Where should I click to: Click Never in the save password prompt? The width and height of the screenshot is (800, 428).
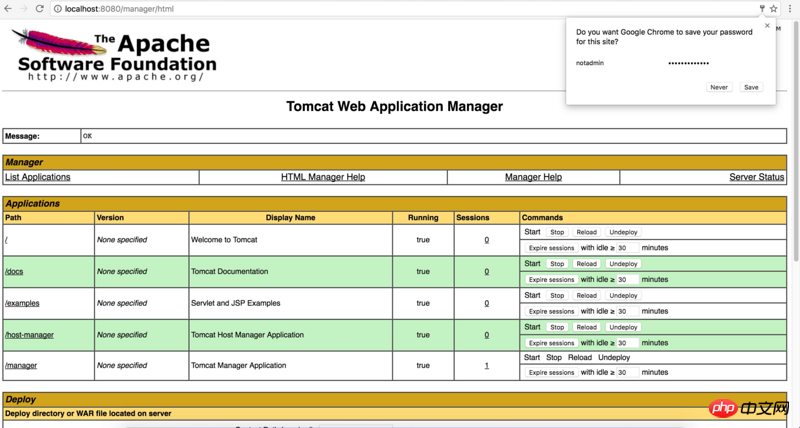[719, 87]
